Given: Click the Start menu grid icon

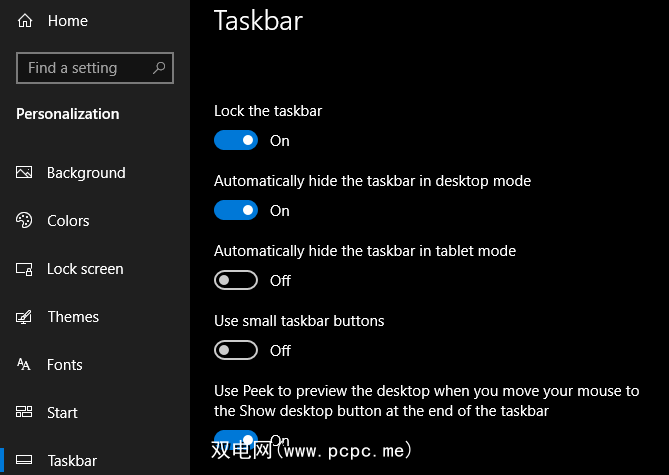Looking at the screenshot, I should coord(25,413).
